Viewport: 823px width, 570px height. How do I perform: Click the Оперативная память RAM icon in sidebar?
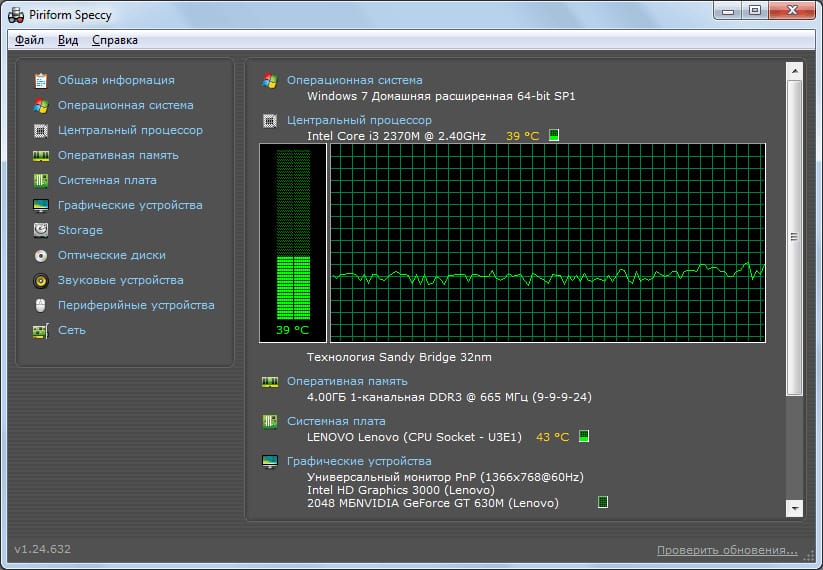(41, 155)
